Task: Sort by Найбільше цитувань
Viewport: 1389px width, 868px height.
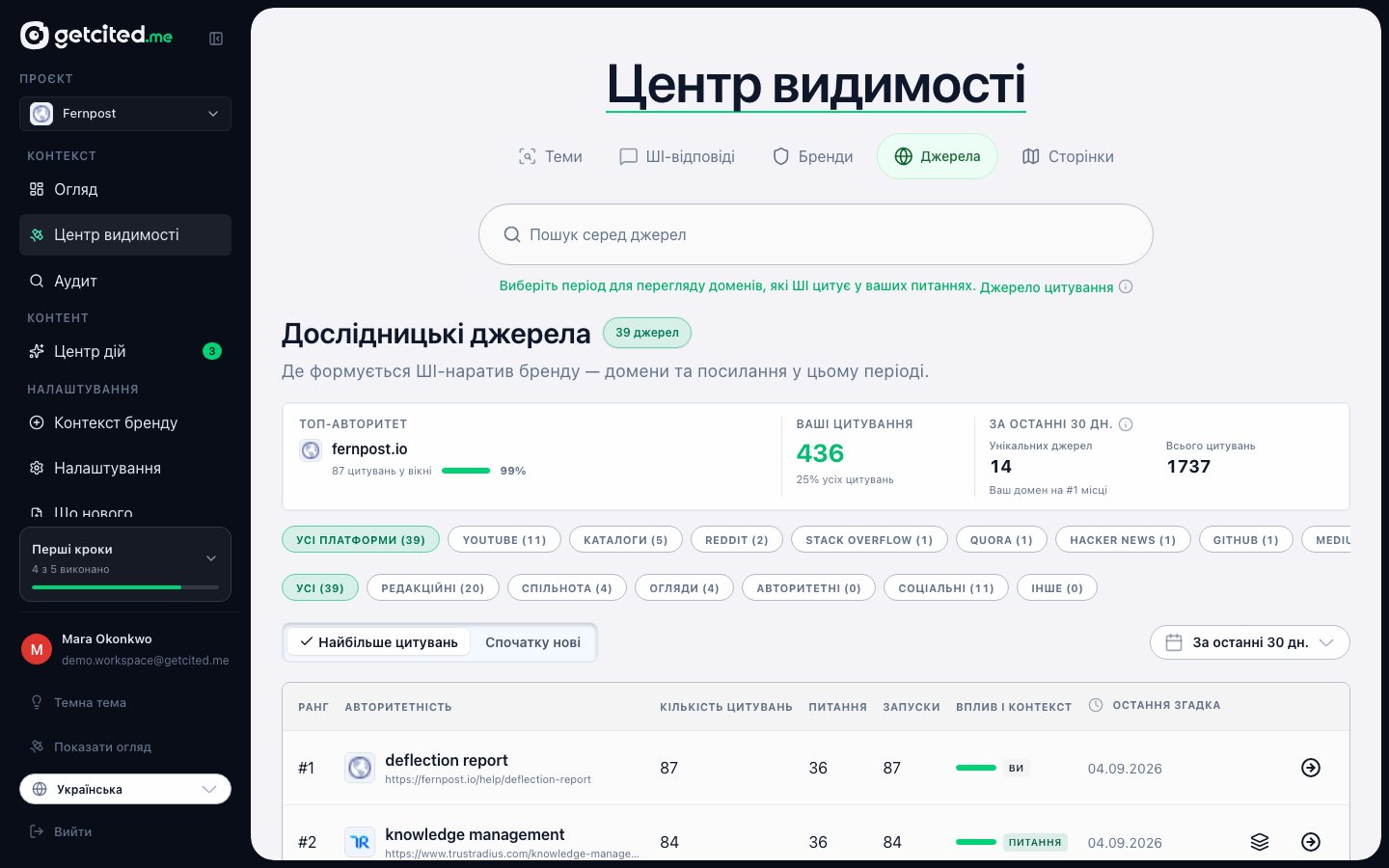Action: click(x=378, y=642)
